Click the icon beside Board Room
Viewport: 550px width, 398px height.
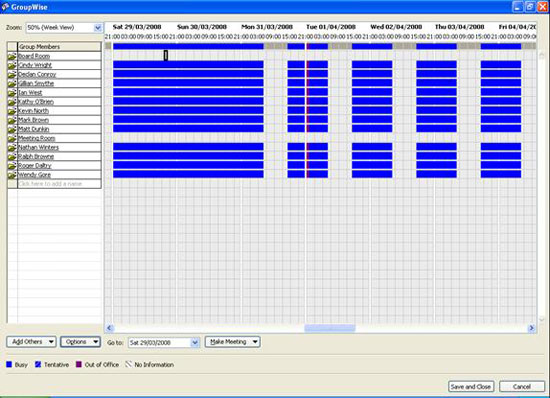(12, 56)
